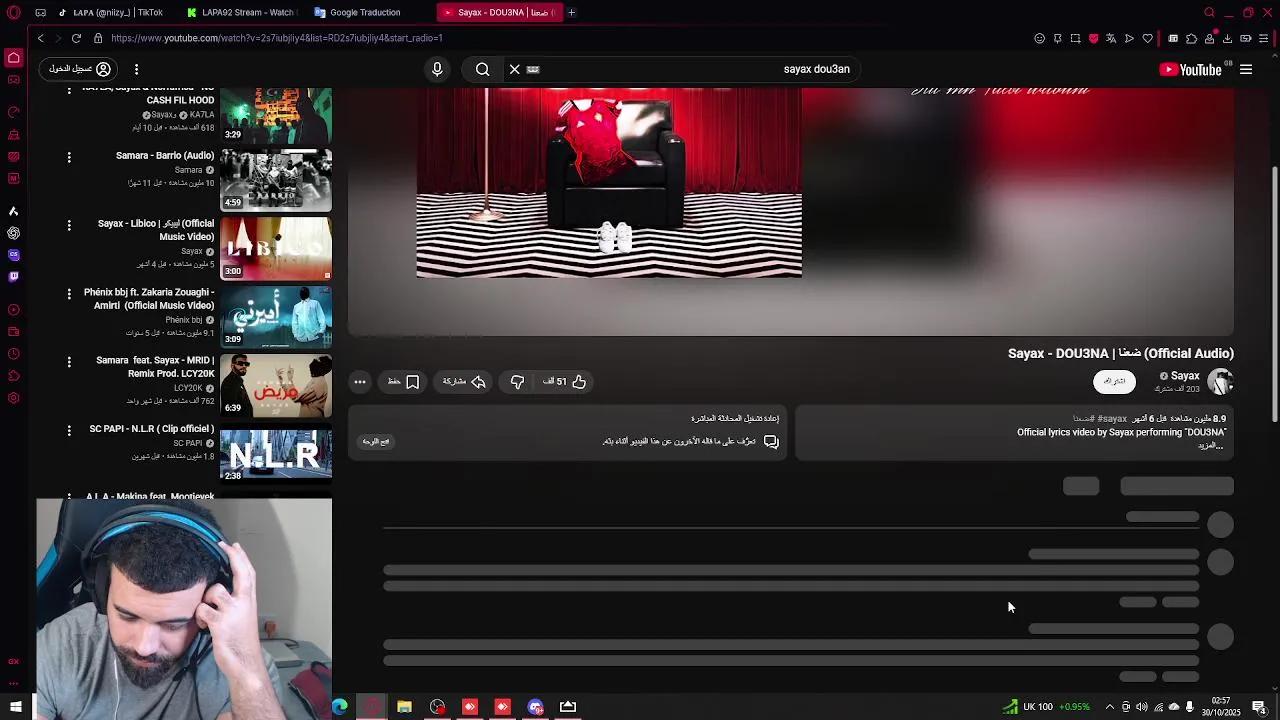The width and height of the screenshot is (1280, 720).
Task: Open options menu for CASH FIL HOOD video
Action: [69, 91]
